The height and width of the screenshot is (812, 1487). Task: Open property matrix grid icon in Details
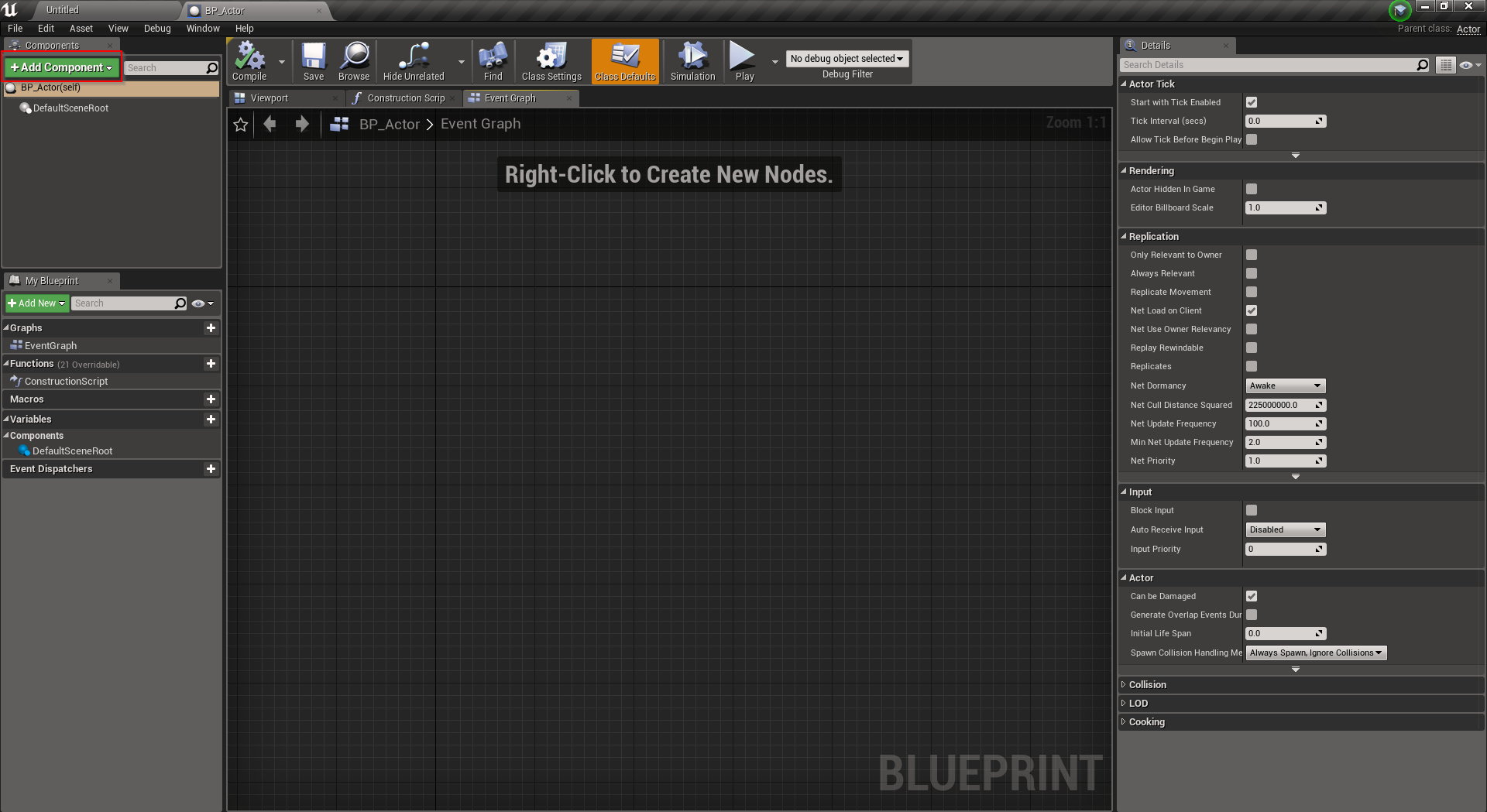coord(1446,65)
